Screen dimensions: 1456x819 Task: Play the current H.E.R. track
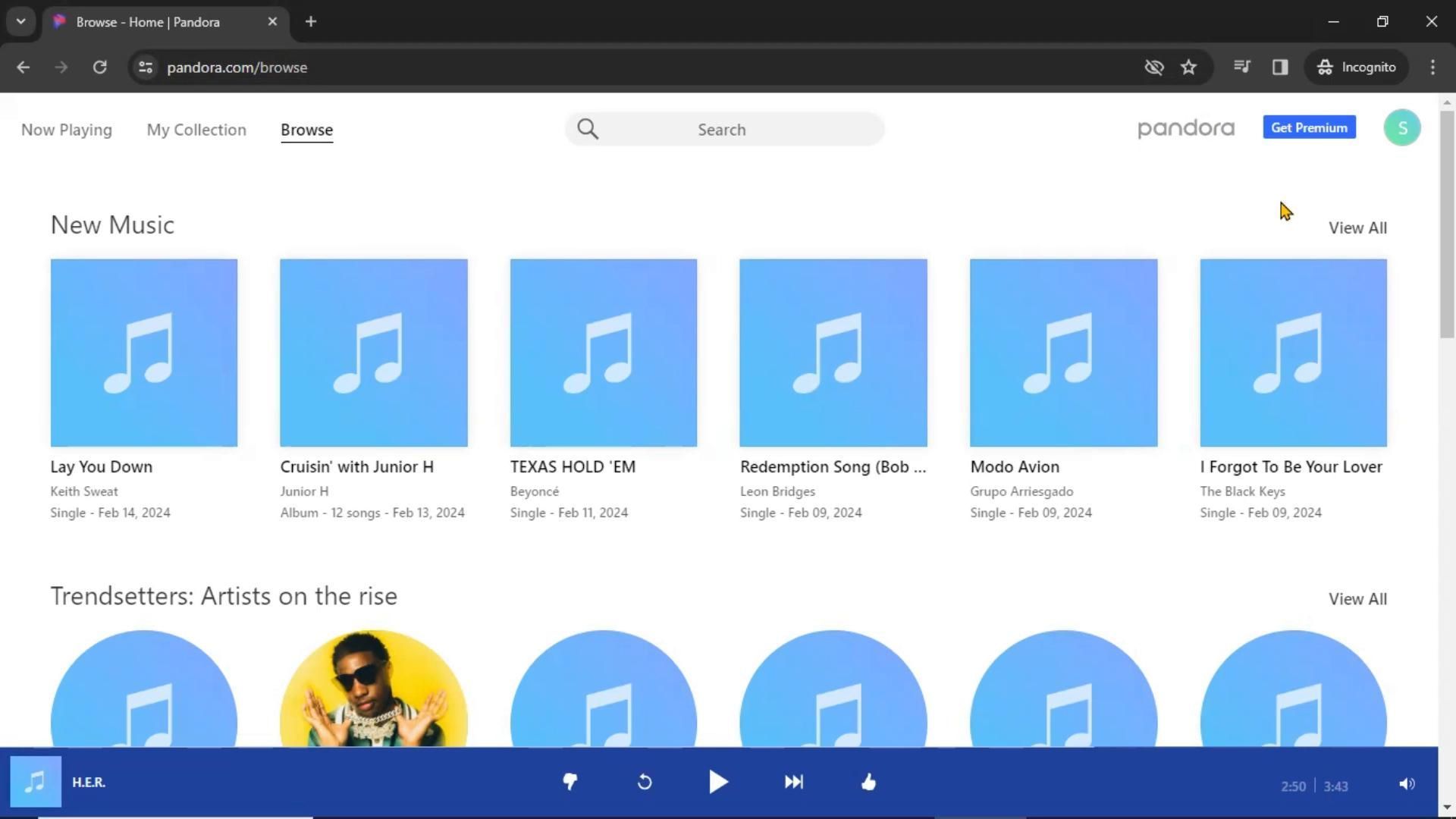(x=717, y=782)
